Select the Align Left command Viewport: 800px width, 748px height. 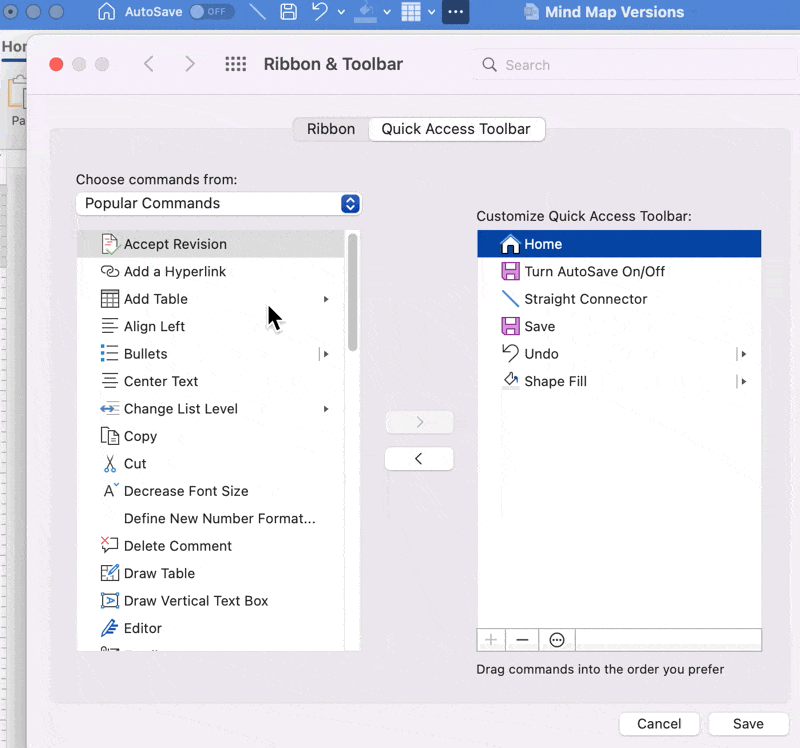[211, 327]
